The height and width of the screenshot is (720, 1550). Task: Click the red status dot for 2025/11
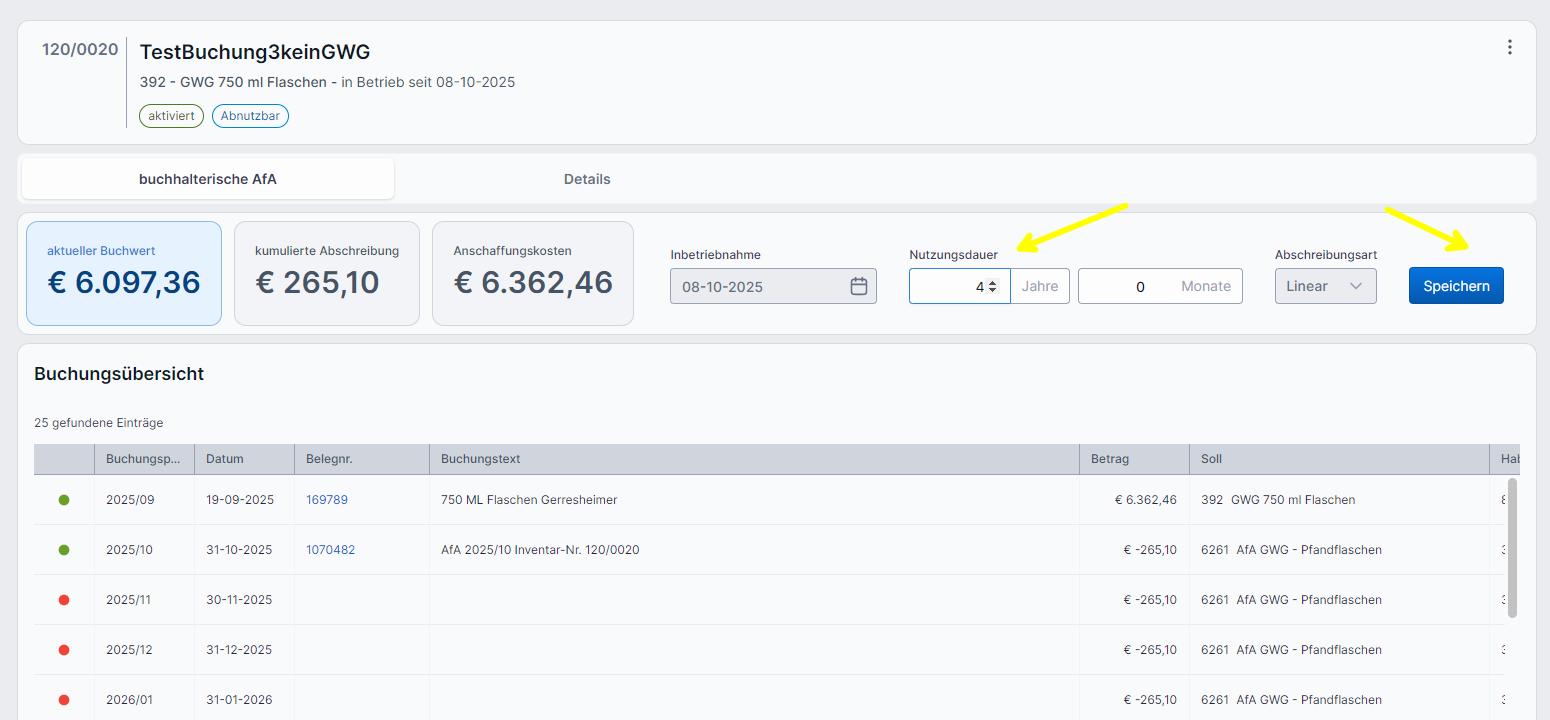64,600
